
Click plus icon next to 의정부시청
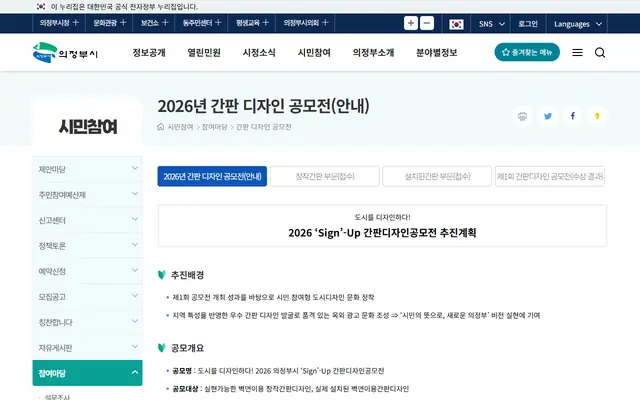[x=76, y=22]
